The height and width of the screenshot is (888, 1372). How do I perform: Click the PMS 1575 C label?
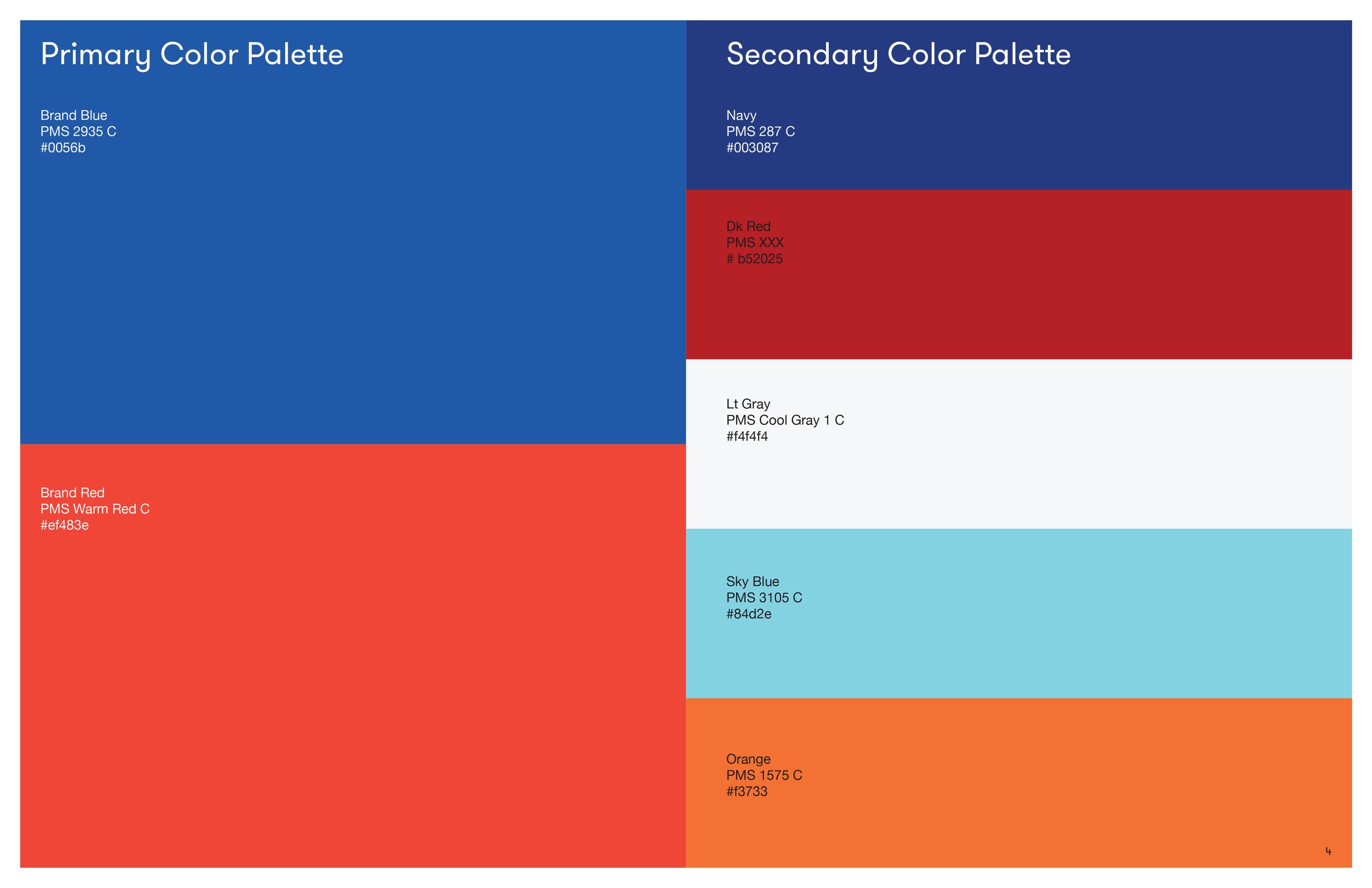click(x=764, y=775)
